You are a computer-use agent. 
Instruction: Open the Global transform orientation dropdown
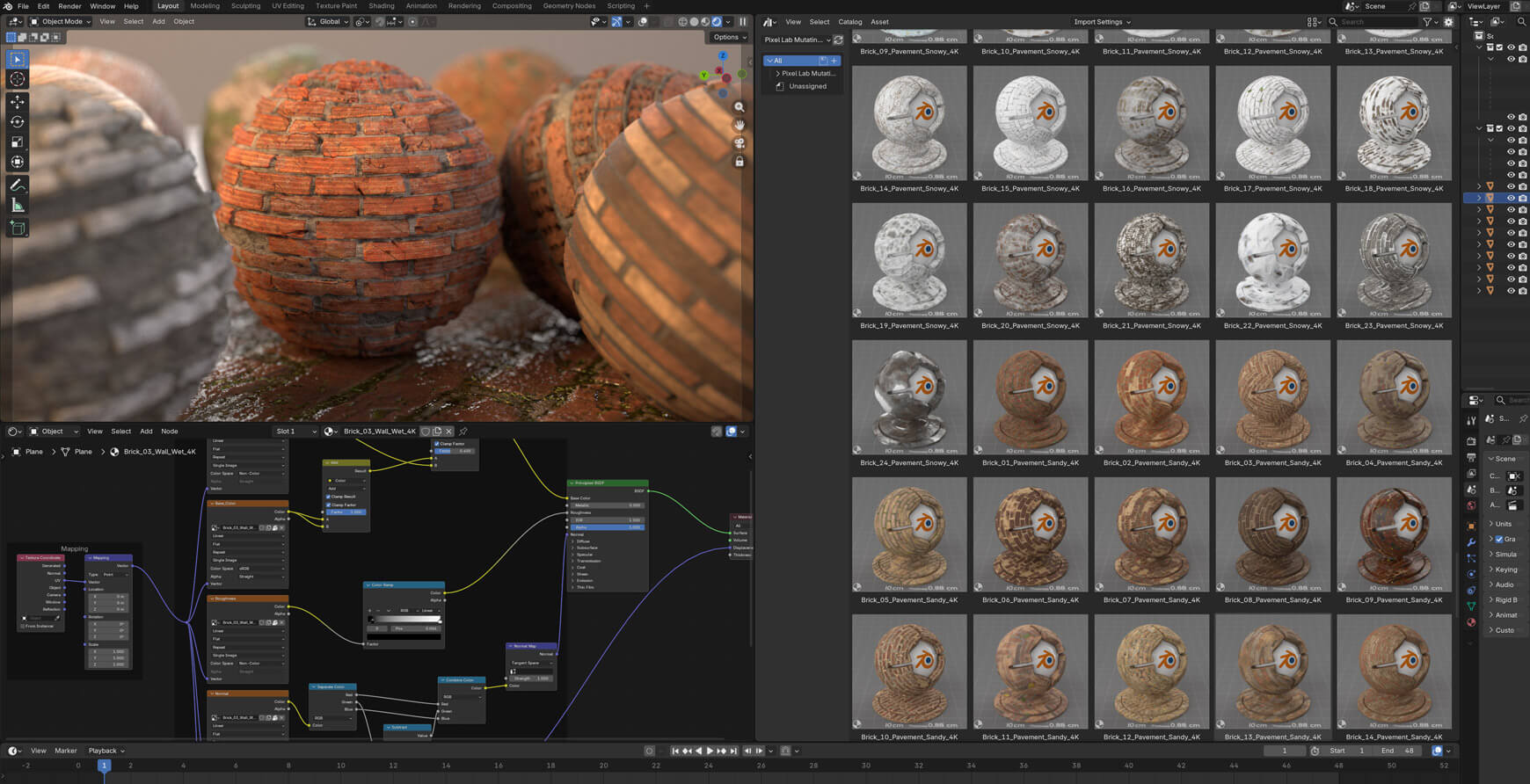tap(328, 22)
